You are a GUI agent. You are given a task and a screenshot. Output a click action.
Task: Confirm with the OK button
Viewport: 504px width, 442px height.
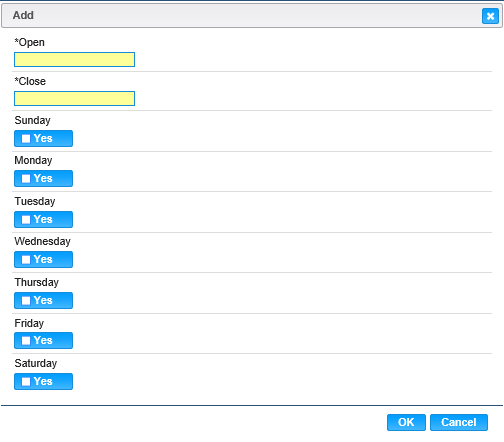click(406, 422)
